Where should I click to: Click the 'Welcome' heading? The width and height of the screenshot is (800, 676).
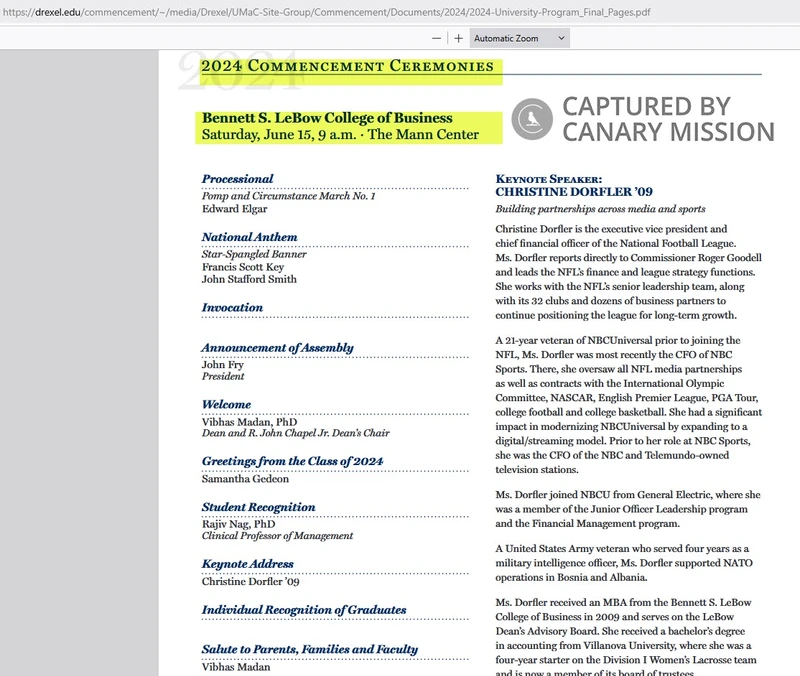[x=227, y=405]
